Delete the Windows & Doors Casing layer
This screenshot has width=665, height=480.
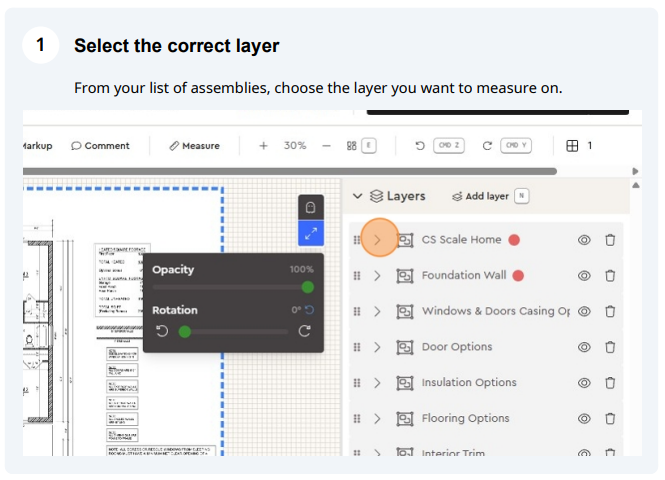(610, 312)
